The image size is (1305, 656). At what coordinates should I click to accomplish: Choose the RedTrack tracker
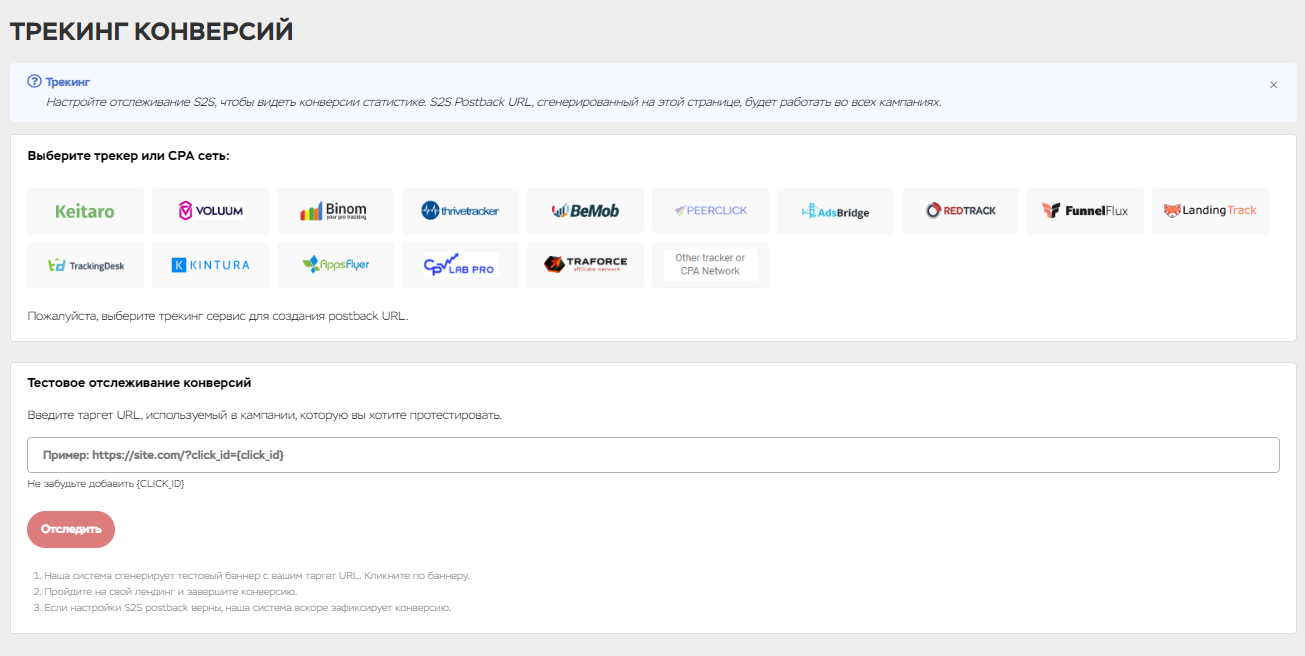point(960,211)
